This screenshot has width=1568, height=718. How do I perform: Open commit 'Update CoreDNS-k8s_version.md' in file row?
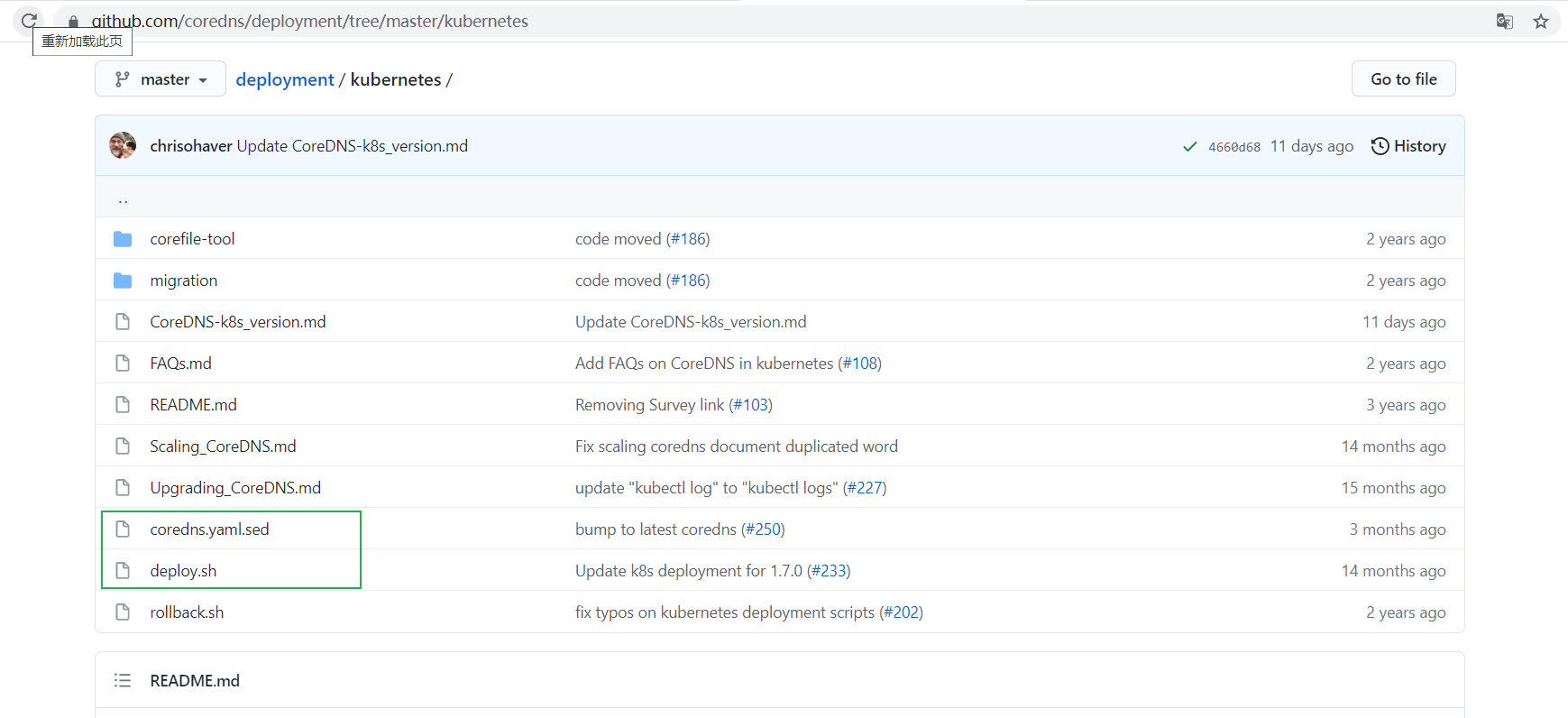tap(691, 322)
